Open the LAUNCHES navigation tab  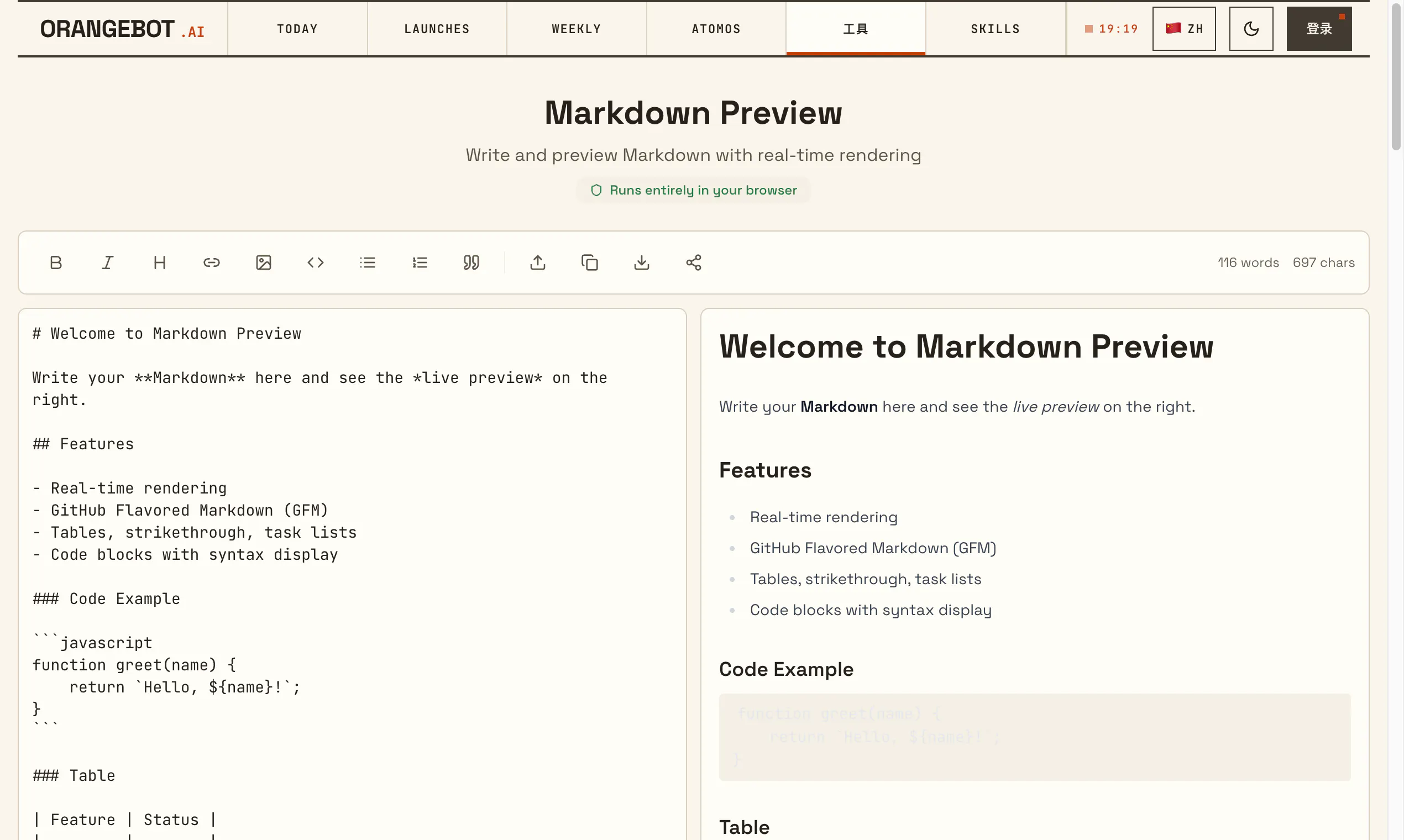click(437, 29)
